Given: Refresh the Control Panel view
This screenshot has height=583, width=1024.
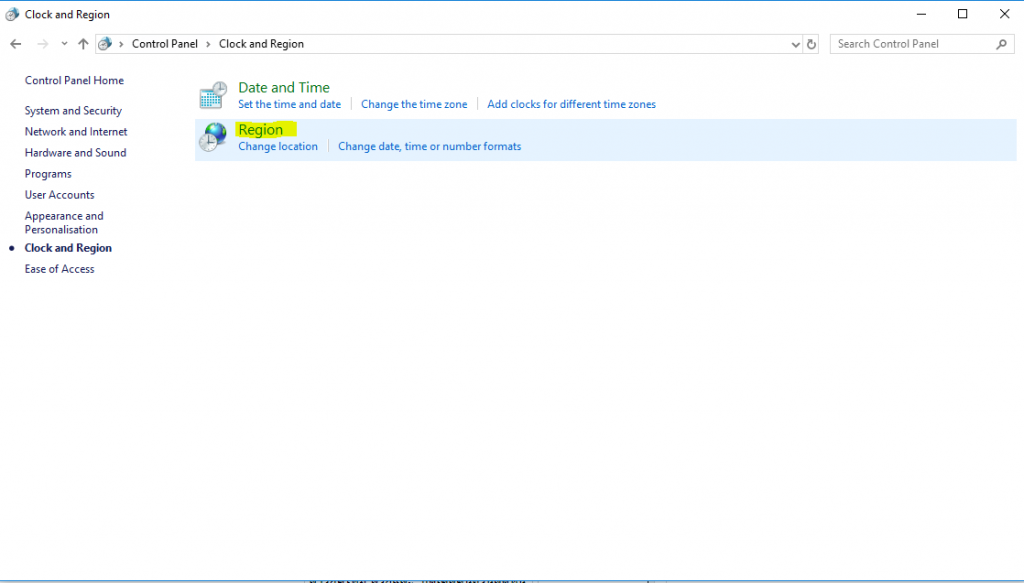Looking at the screenshot, I should click(x=811, y=44).
